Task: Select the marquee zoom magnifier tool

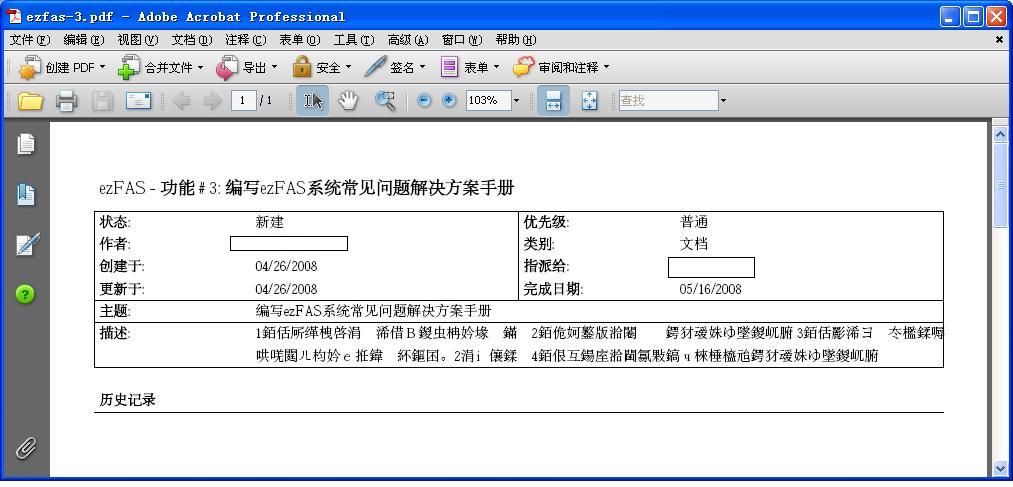Action: [x=386, y=101]
